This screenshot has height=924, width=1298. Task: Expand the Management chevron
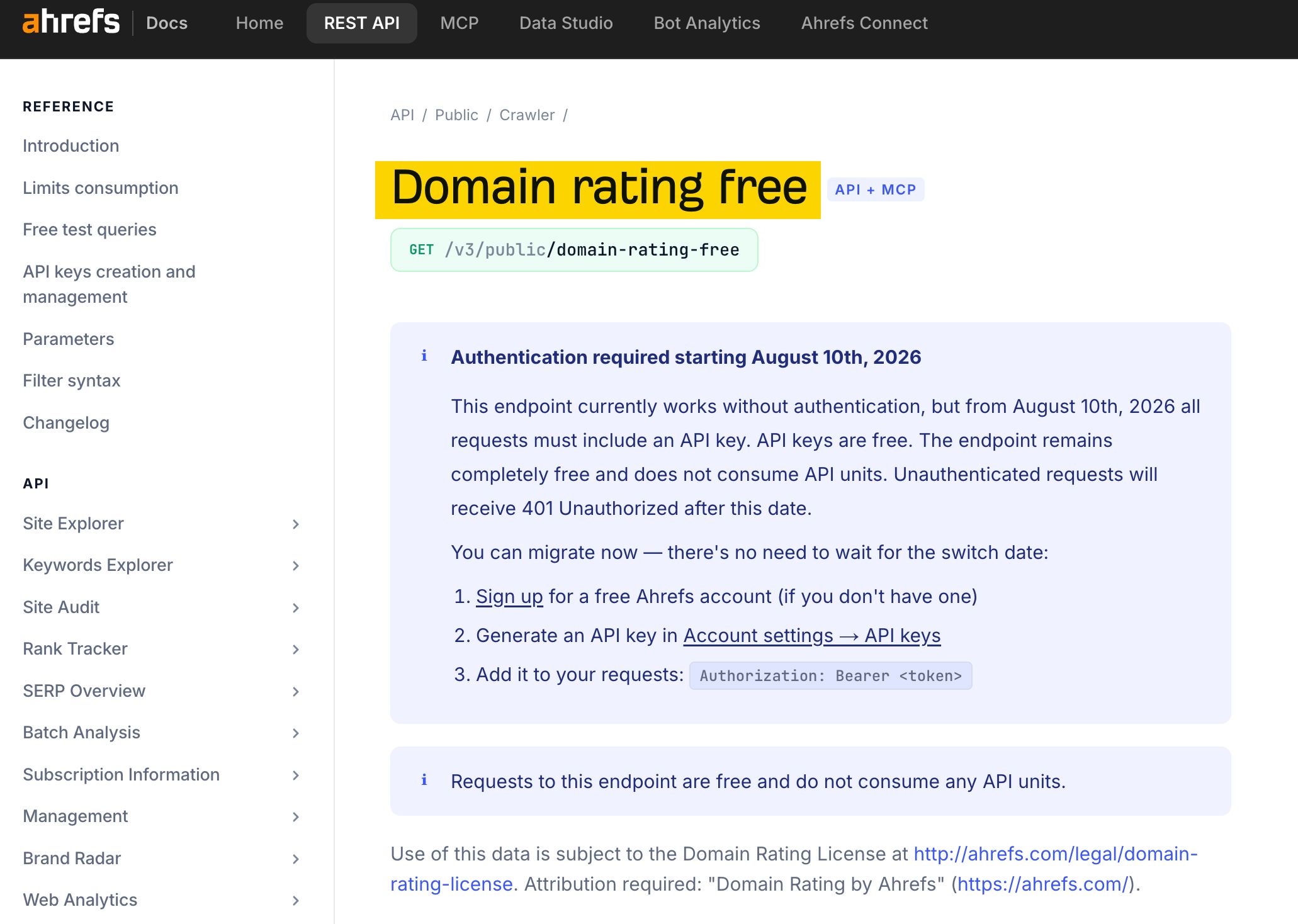(x=295, y=817)
